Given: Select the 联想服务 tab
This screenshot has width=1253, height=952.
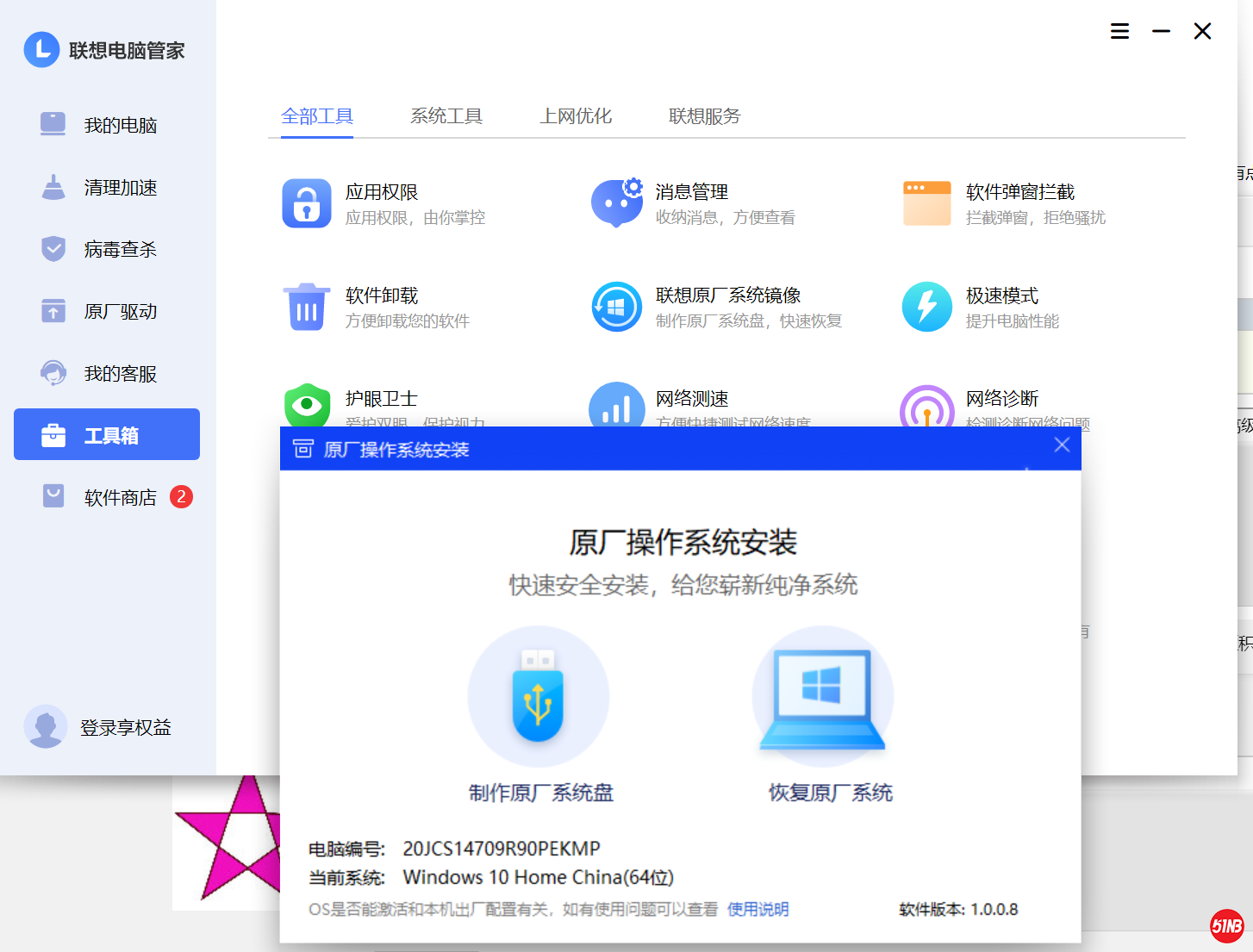Looking at the screenshot, I should [x=704, y=116].
